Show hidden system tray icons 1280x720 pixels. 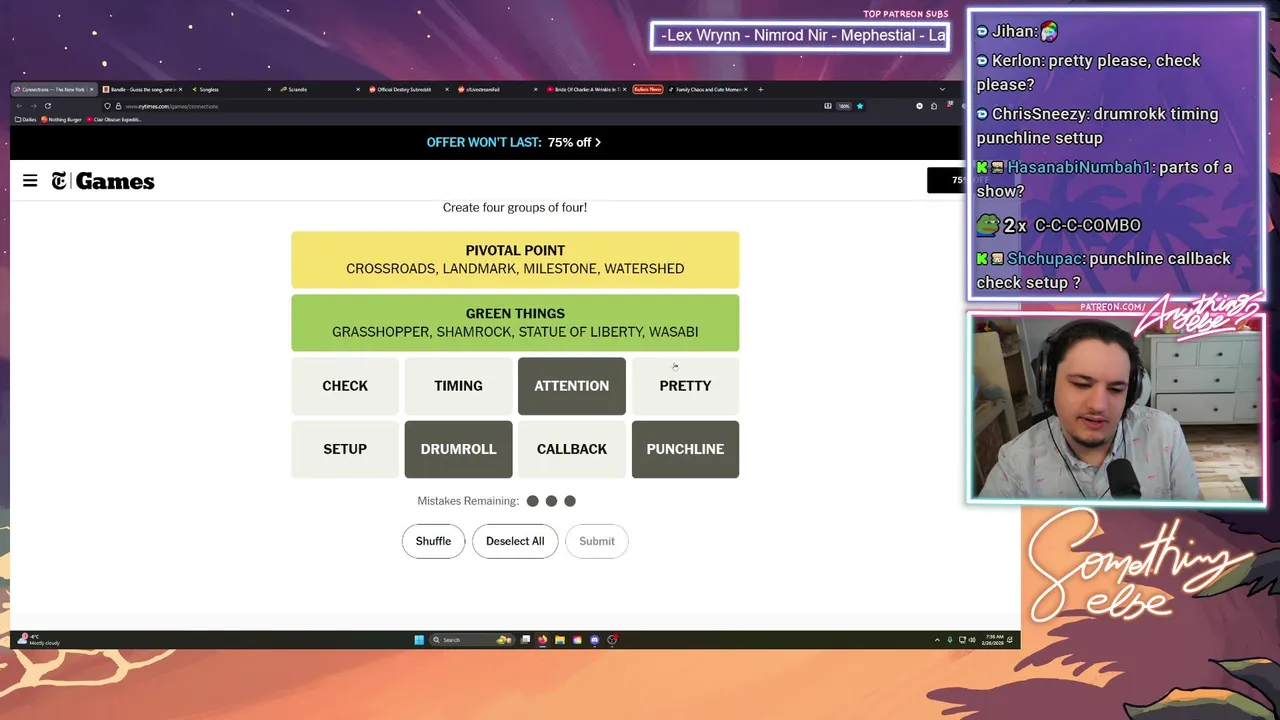point(937,640)
